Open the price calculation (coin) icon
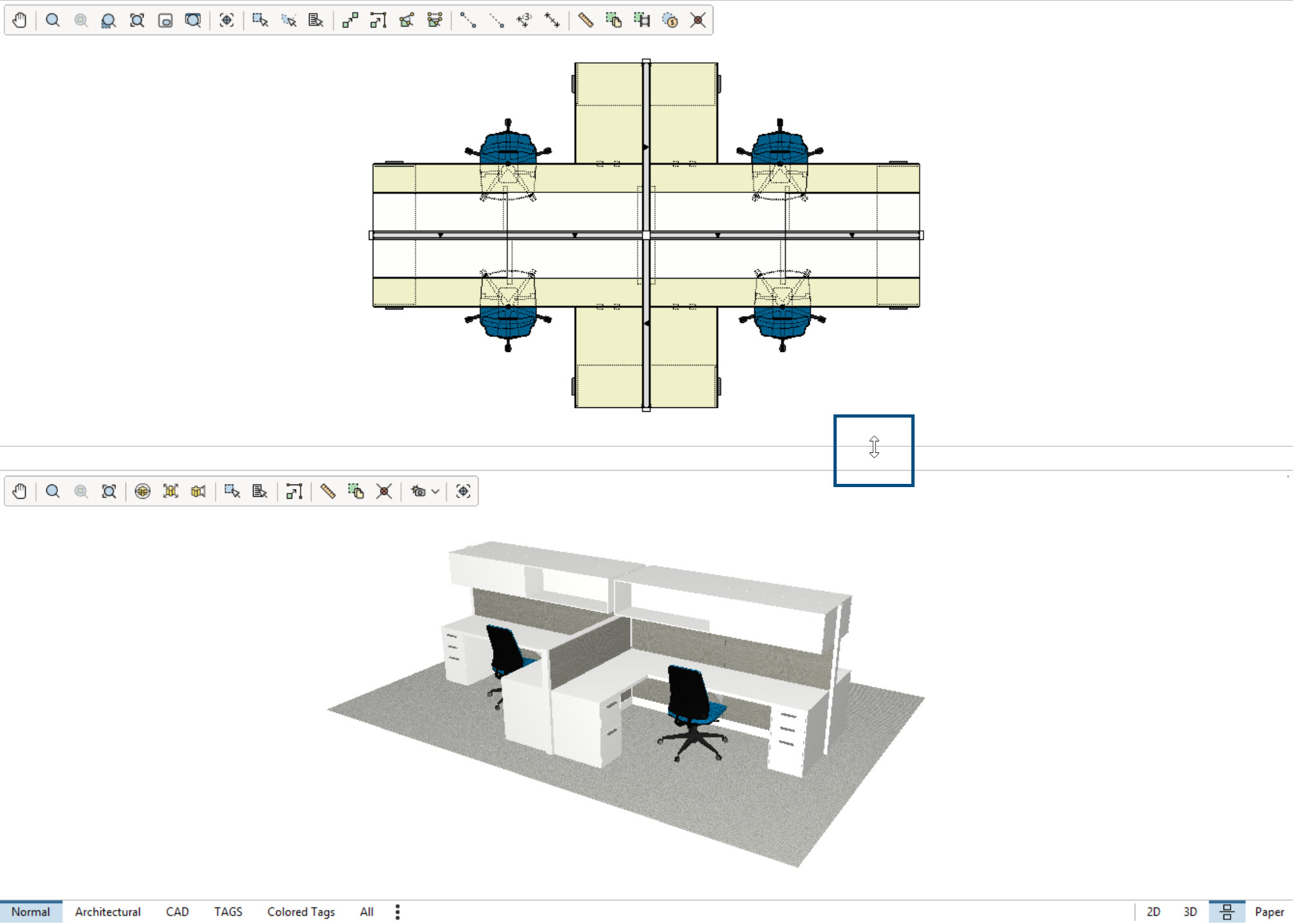The width and height of the screenshot is (1293, 924). point(669,20)
